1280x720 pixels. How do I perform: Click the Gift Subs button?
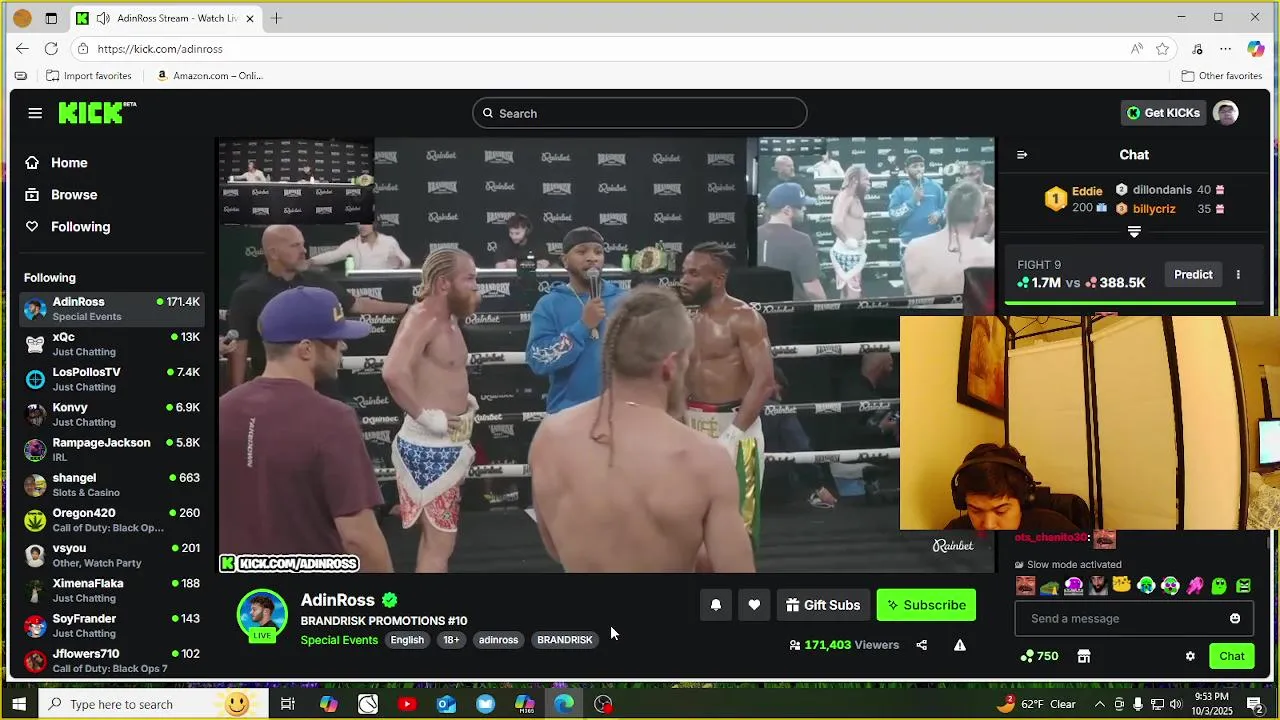pos(823,605)
